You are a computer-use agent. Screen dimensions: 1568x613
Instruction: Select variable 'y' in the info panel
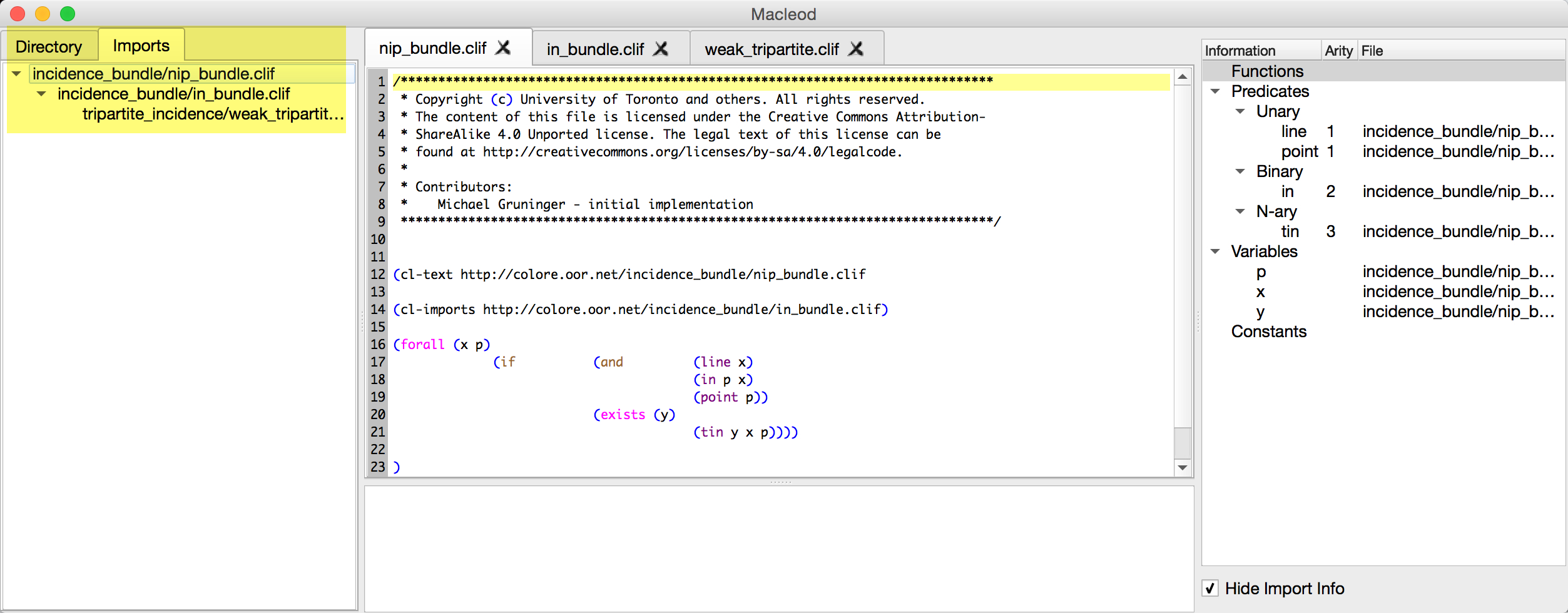coord(1383,312)
